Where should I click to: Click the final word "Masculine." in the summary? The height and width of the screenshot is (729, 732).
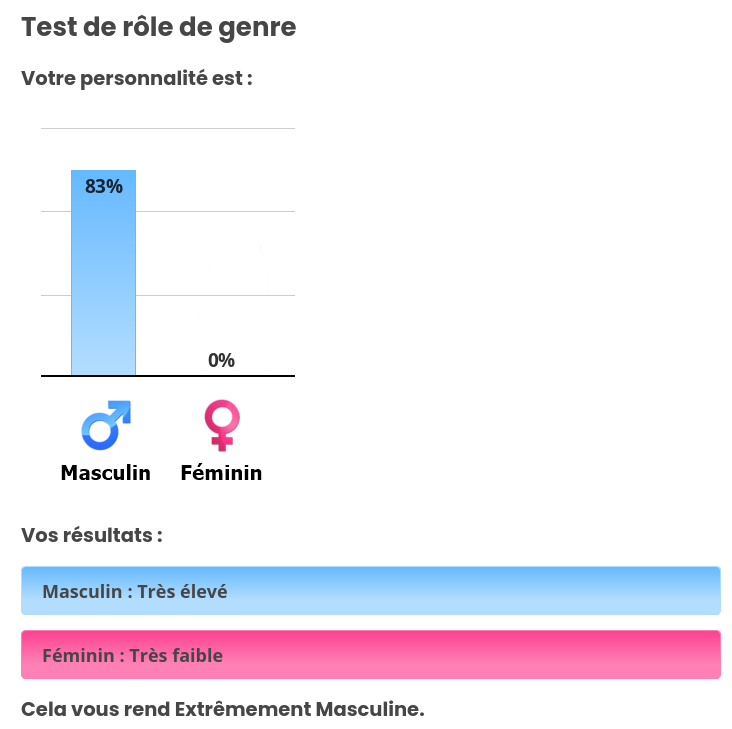(370, 710)
